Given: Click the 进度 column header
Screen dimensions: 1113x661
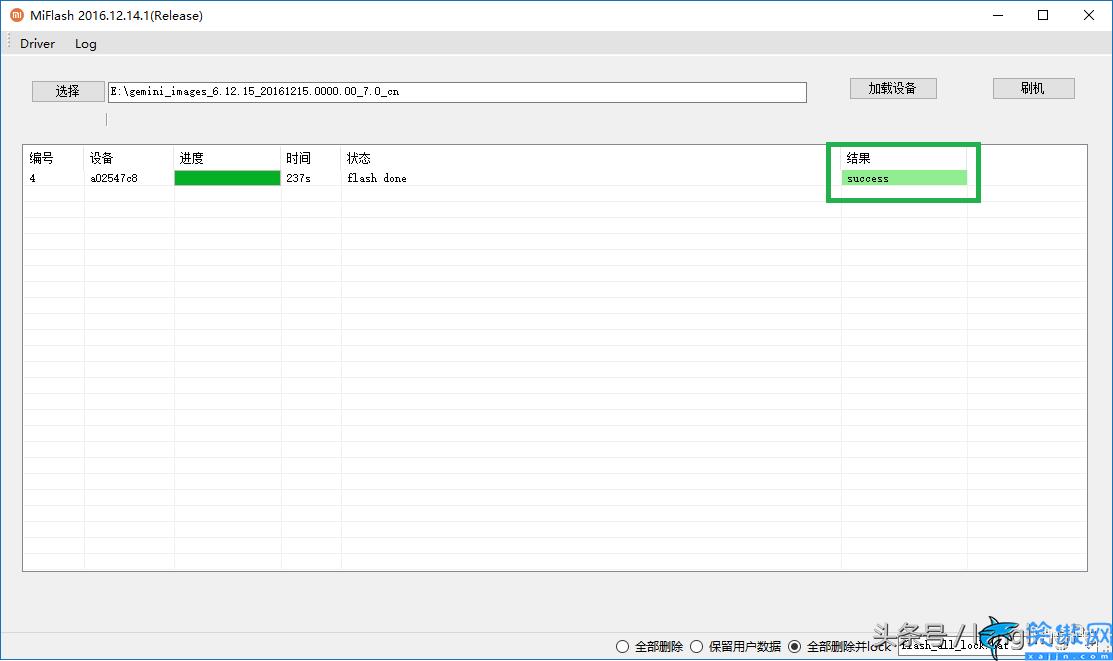Looking at the screenshot, I should [227, 158].
